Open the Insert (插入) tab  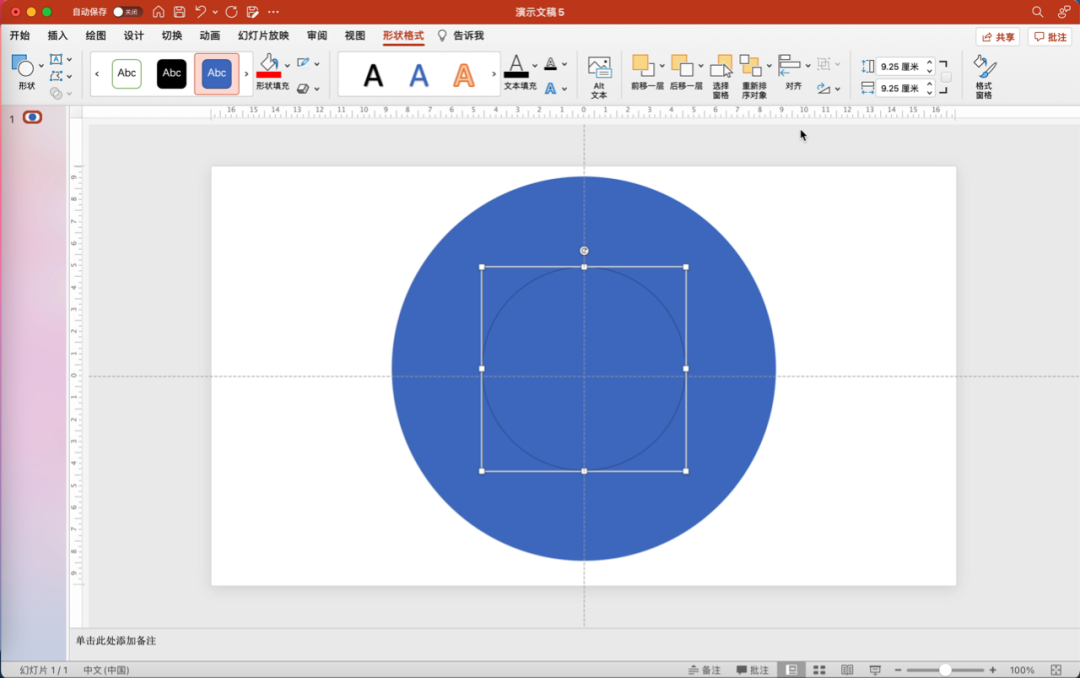58,36
